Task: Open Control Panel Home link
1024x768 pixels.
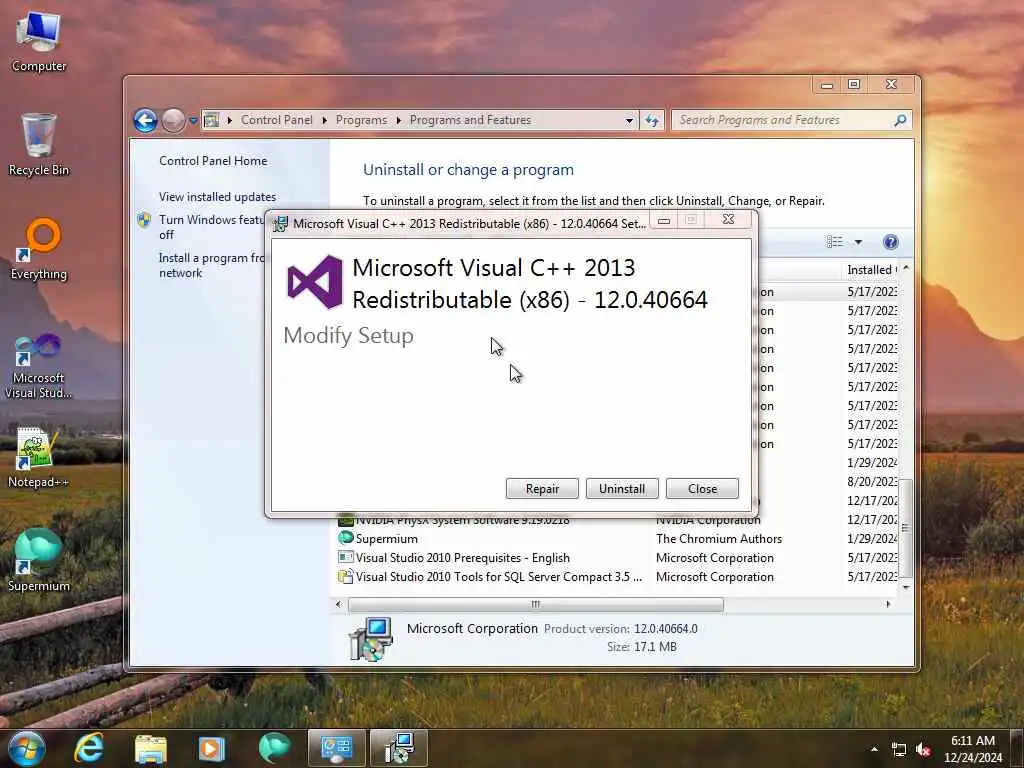Action: click(213, 161)
